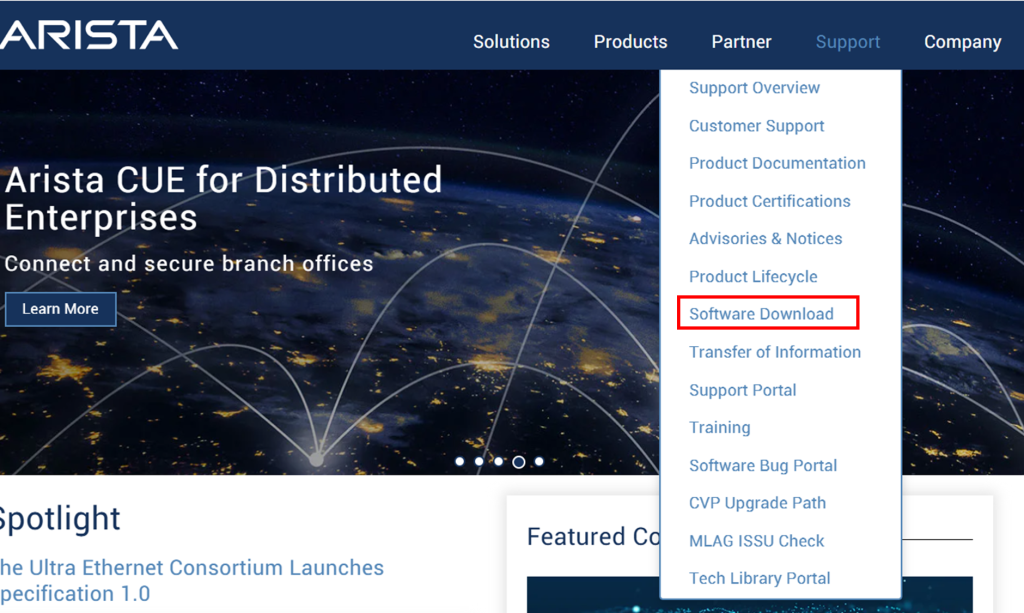The height and width of the screenshot is (613, 1024).
Task: Select the fourth (active) carousel dot
Action: click(x=519, y=462)
